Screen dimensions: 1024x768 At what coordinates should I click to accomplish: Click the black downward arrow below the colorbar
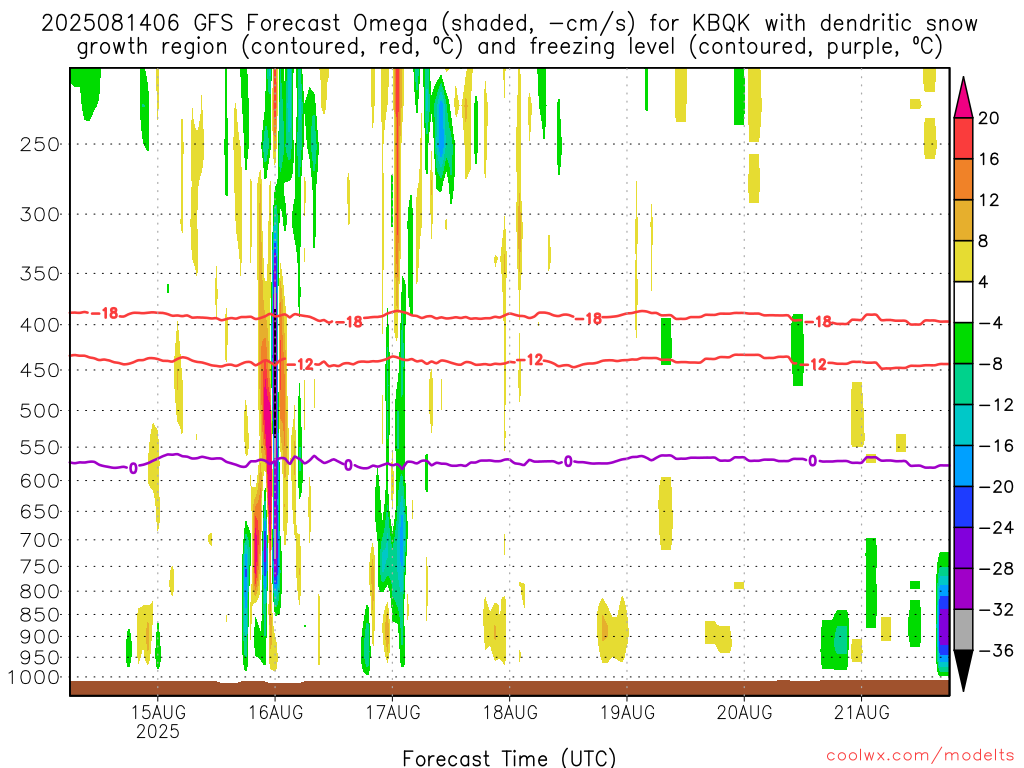(x=963, y=671)
